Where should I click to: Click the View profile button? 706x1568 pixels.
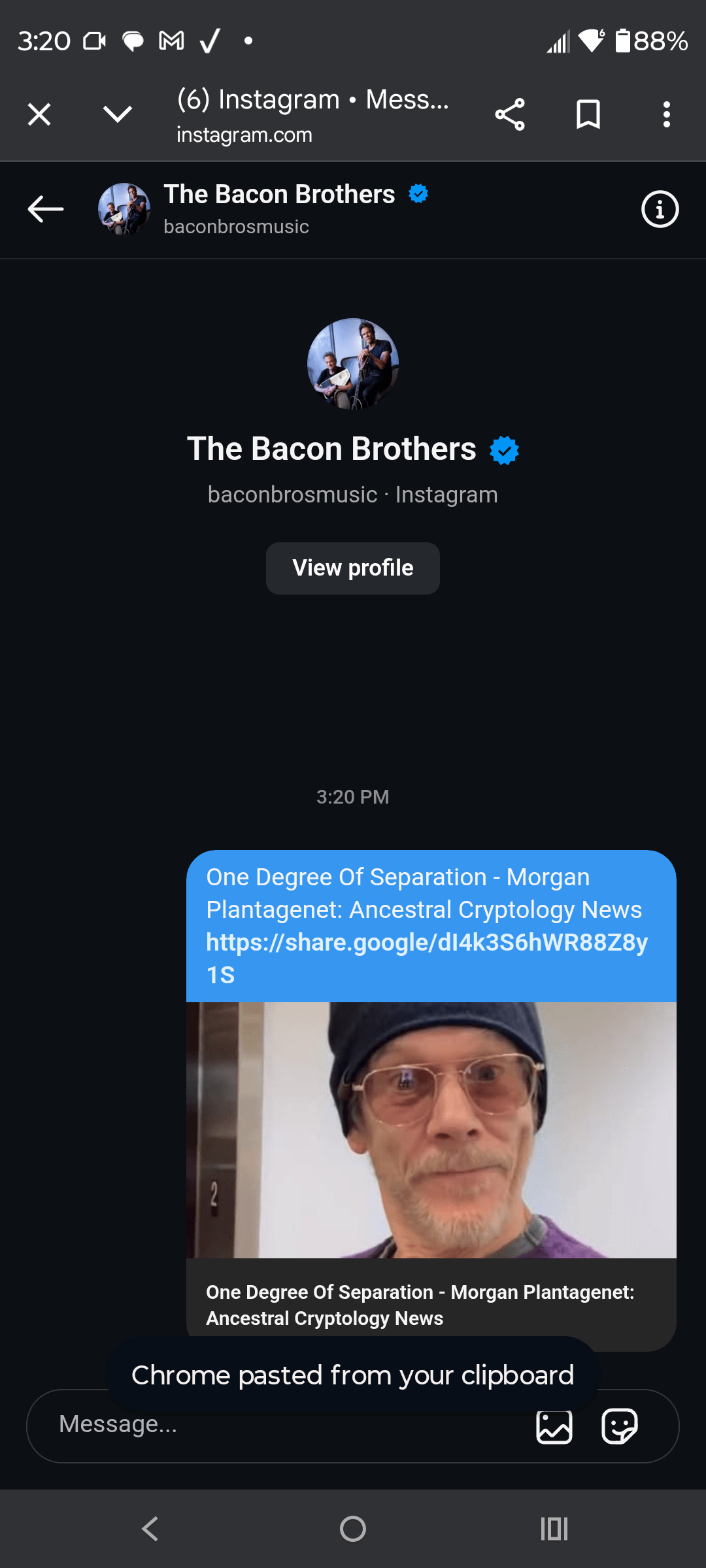pos(353,568)
